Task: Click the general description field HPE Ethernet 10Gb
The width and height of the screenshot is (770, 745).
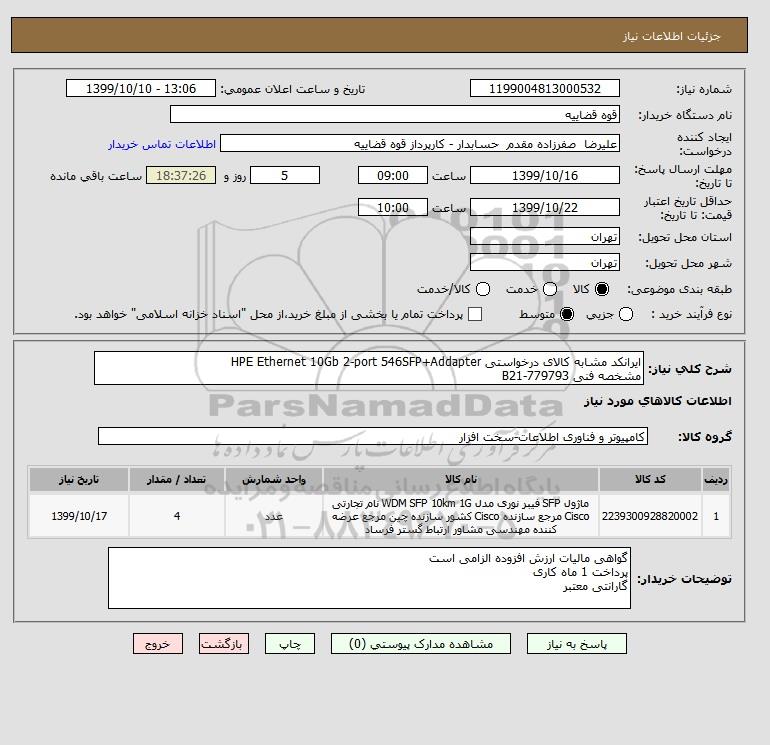Action: (369, 368)
